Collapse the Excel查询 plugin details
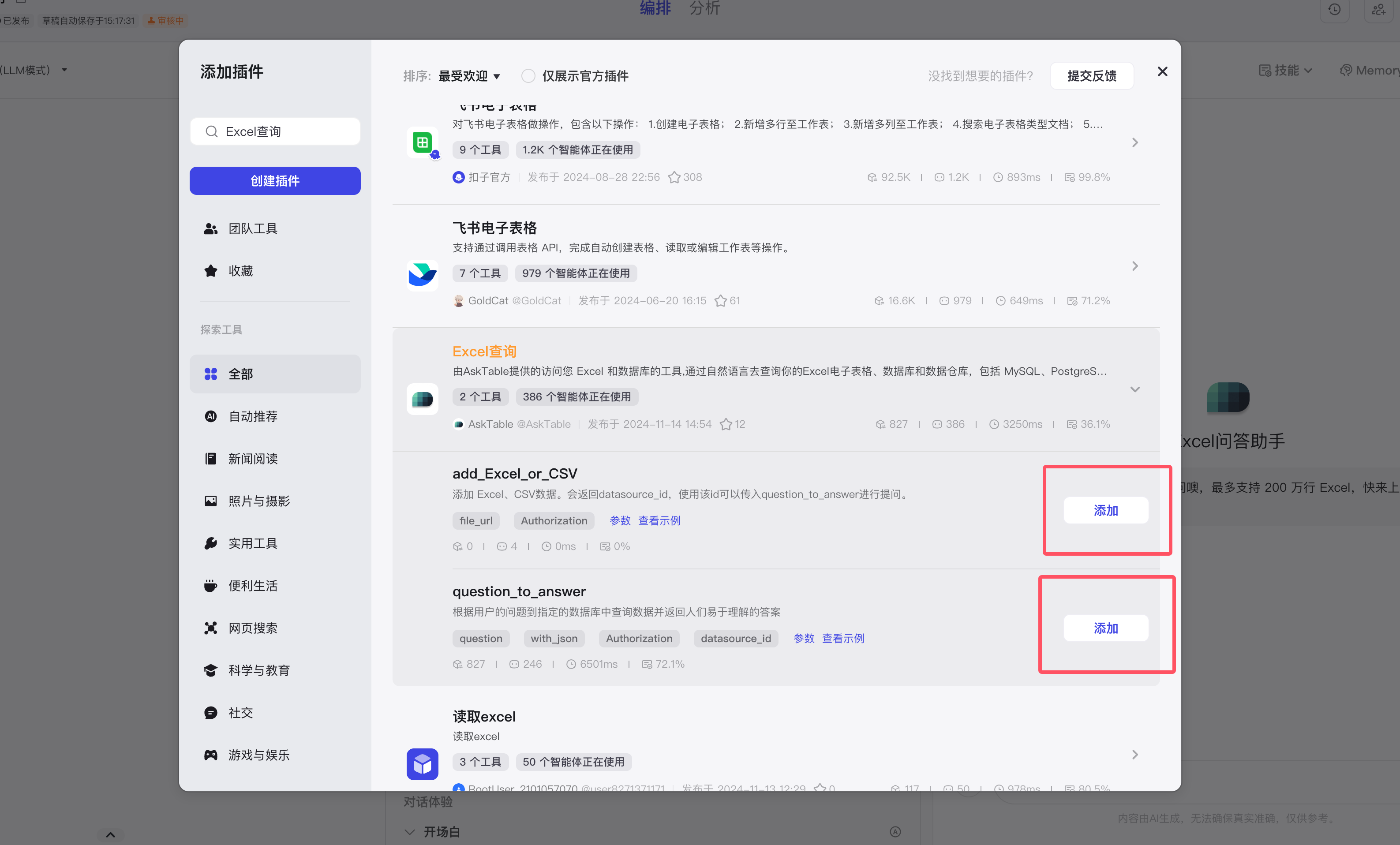The height and width of the screenshot is (845, 1400). point(1134,389)
